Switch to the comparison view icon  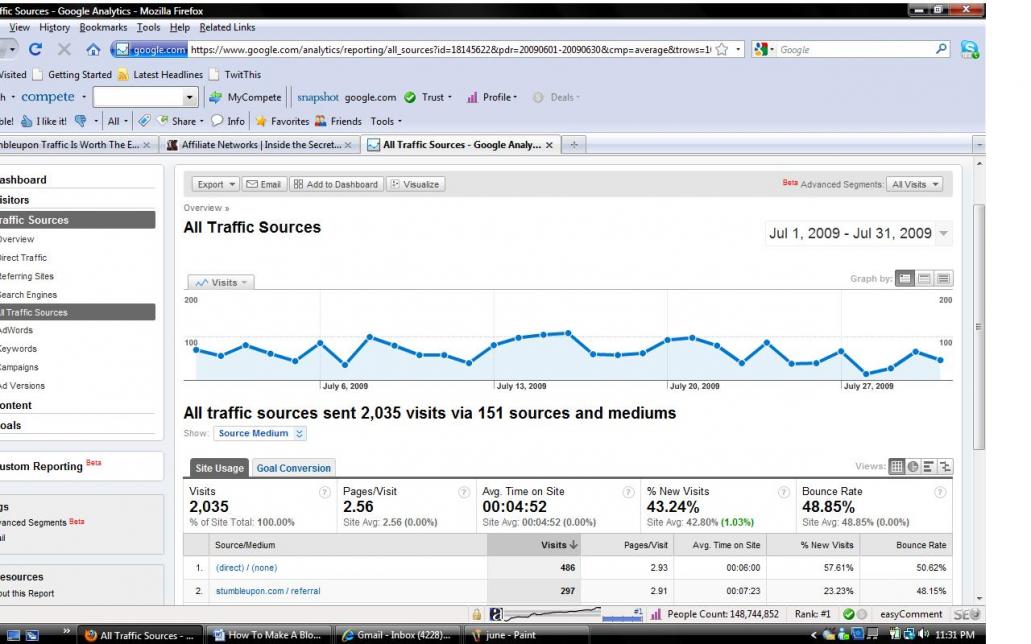(x=945, y=466)
